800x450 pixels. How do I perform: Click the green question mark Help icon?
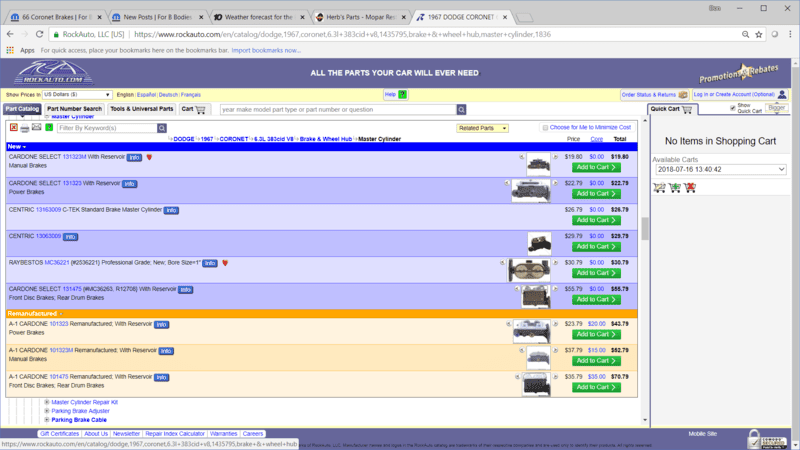[x=402, y=94]
